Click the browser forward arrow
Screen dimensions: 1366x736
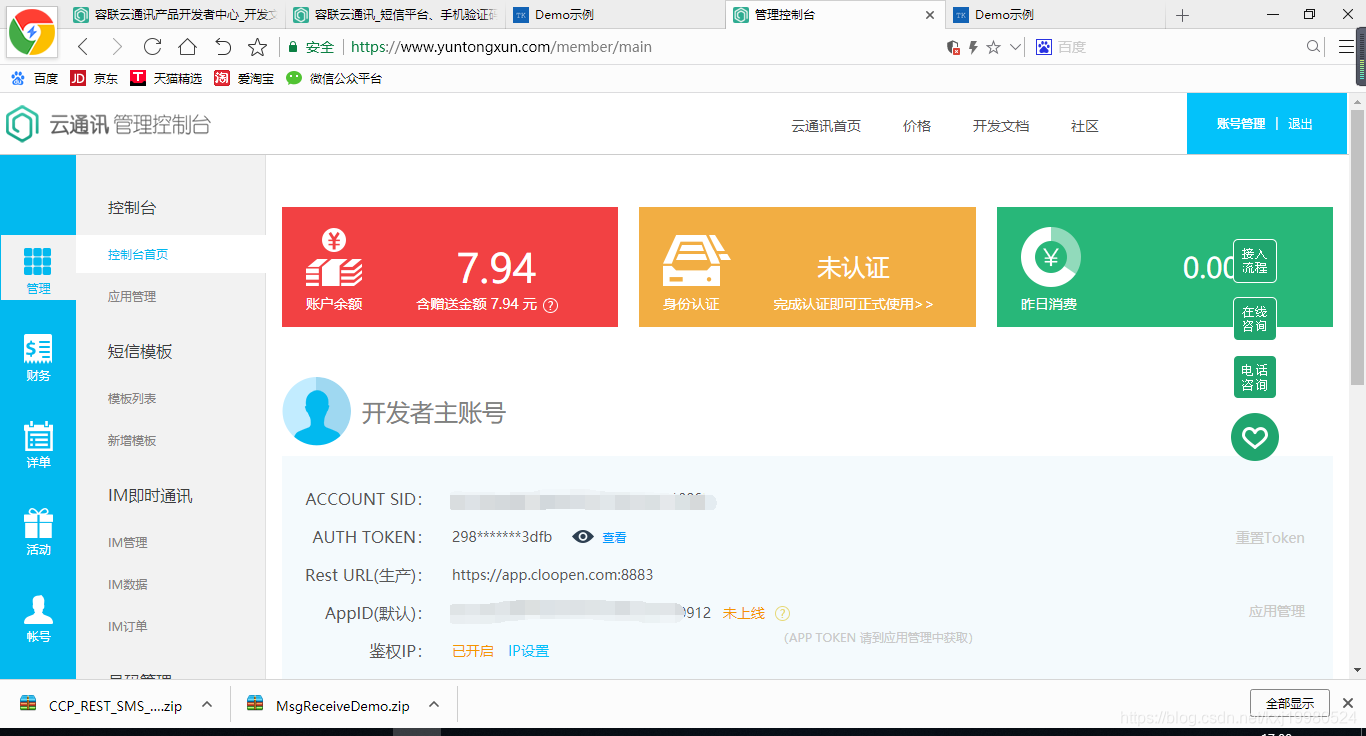click(x=117, y=47)
